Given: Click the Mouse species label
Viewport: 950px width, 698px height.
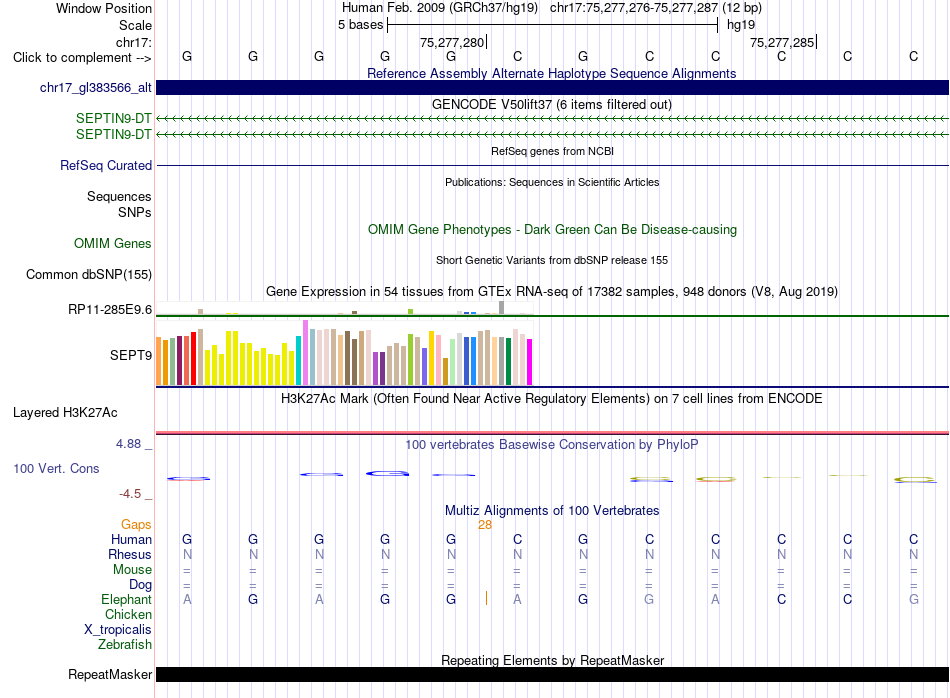Looking at the screenshot, I should click(x=133, y=570).
